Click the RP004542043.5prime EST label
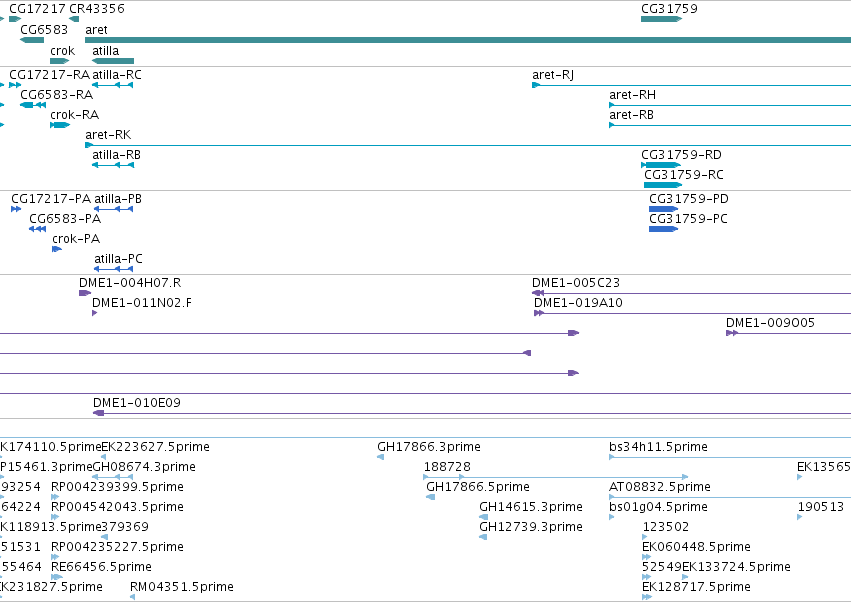The height and width of the screenshot is (602, 851). coord(117,508)
